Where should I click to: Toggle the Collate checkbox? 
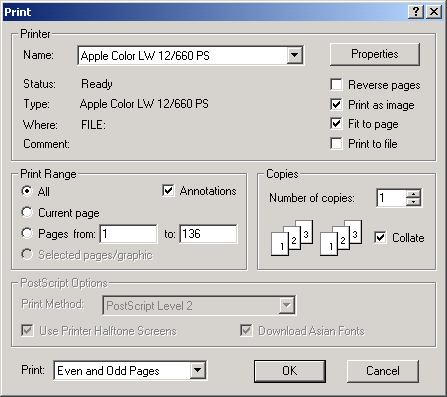[x=380, y=238]
